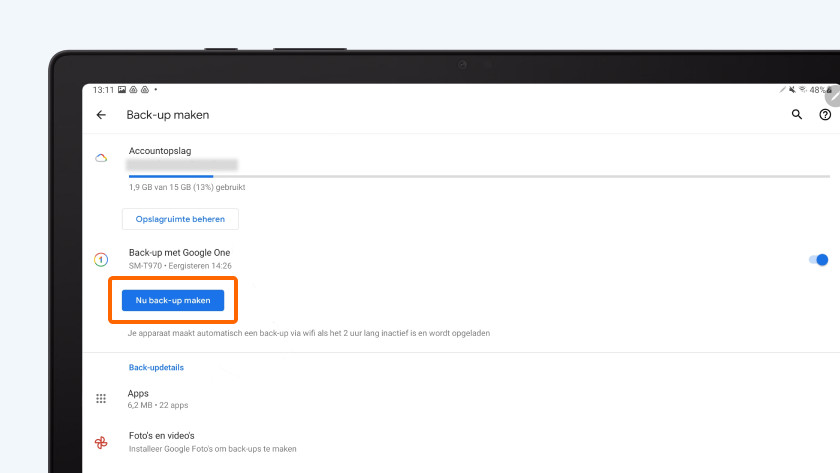Image resolution: width=840 pixels, height=473 pixels.
Task: Click the Back-up maken page title
Action: (x=168, y=115)
